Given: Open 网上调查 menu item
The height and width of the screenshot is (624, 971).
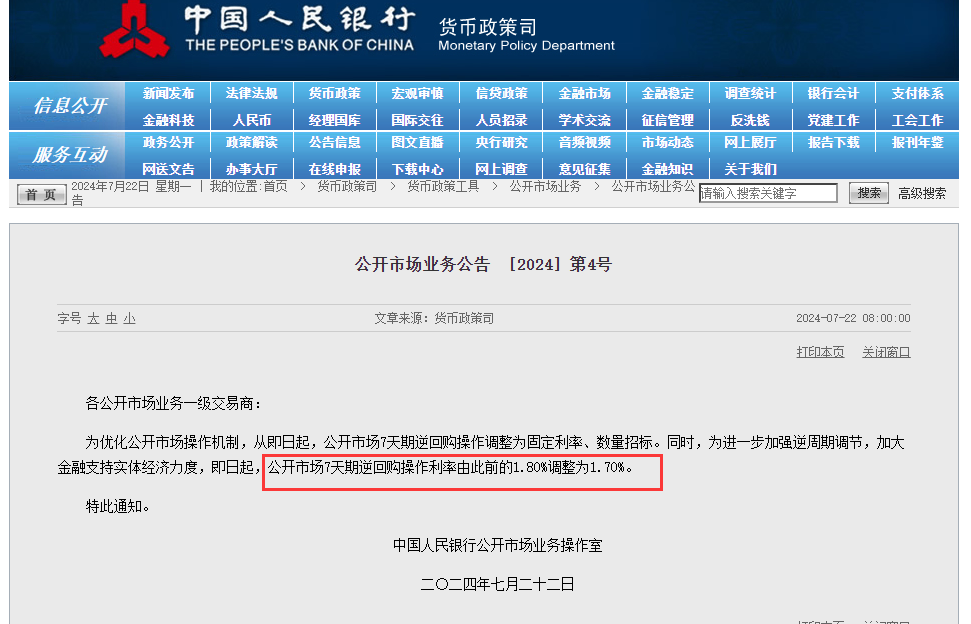Looking at the screenshot, I should pos(502,169).
